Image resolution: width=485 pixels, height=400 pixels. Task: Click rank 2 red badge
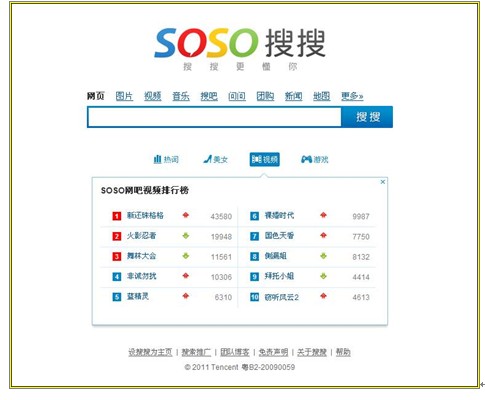click(x=116, y=236)
